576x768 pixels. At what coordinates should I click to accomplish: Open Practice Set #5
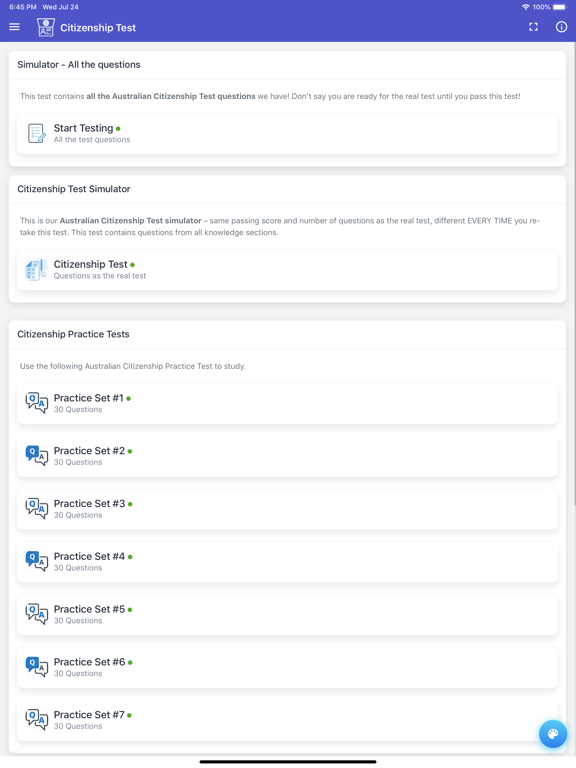pyautogui.click(x=288, y=615)
